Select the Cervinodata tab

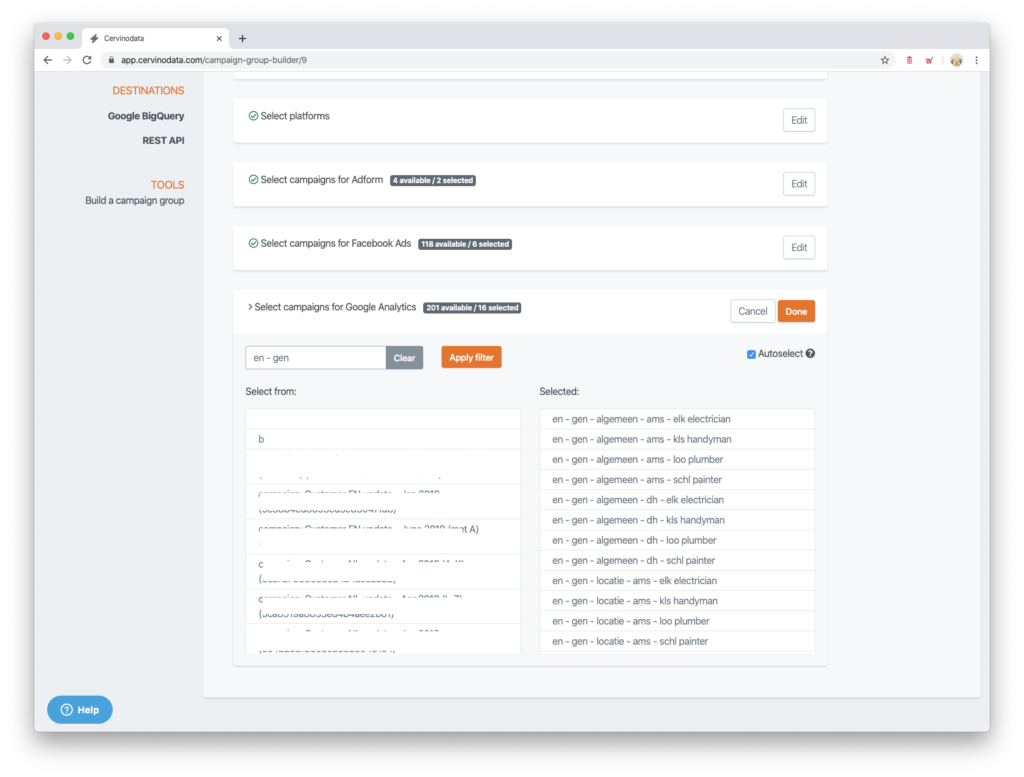click(x=155, y=39)
